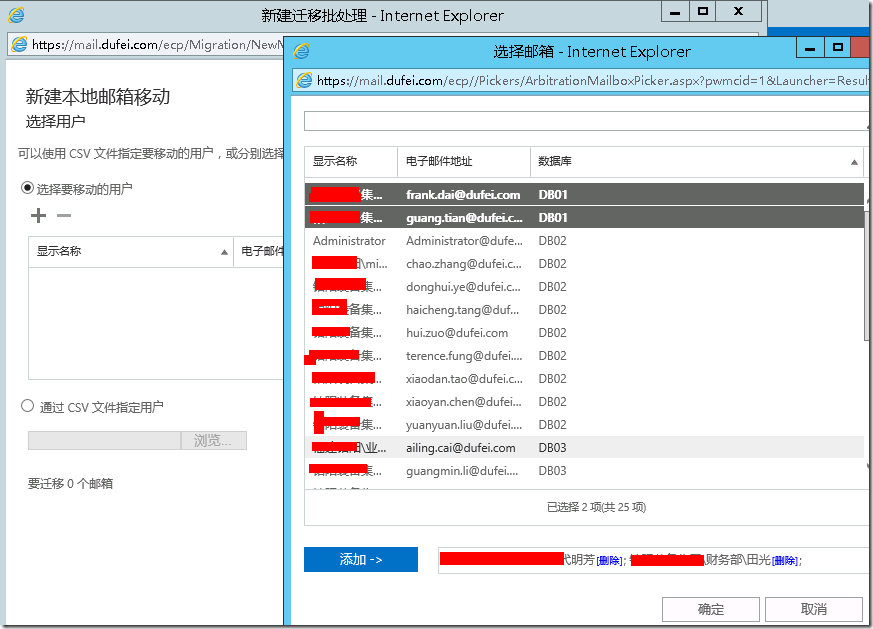This screenshot has height=629, width=873.
Task: Click the 要迁移 0 个邮箱 text
Action: tap(71, 484)
